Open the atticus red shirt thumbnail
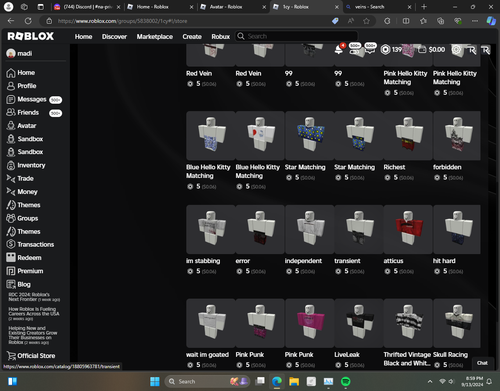This screenshot has width=500, height=391. (408, 229)
